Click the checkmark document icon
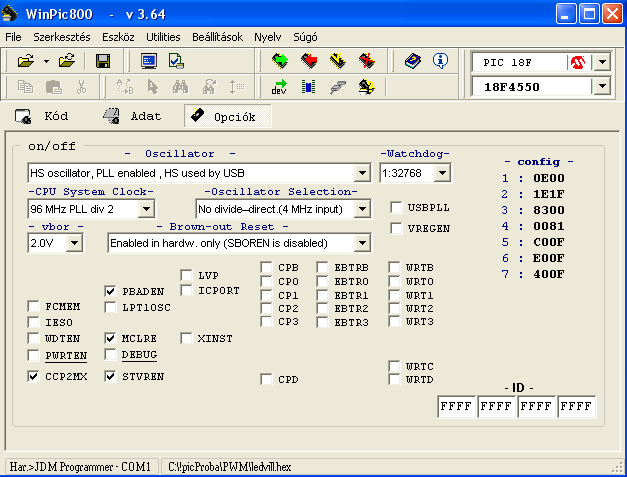 (176, 61)
